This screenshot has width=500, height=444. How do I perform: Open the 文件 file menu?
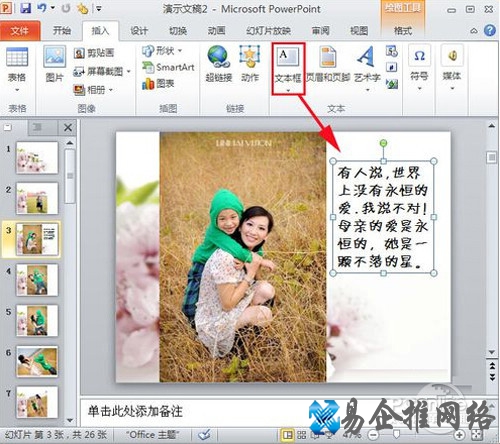coord(20,31)
